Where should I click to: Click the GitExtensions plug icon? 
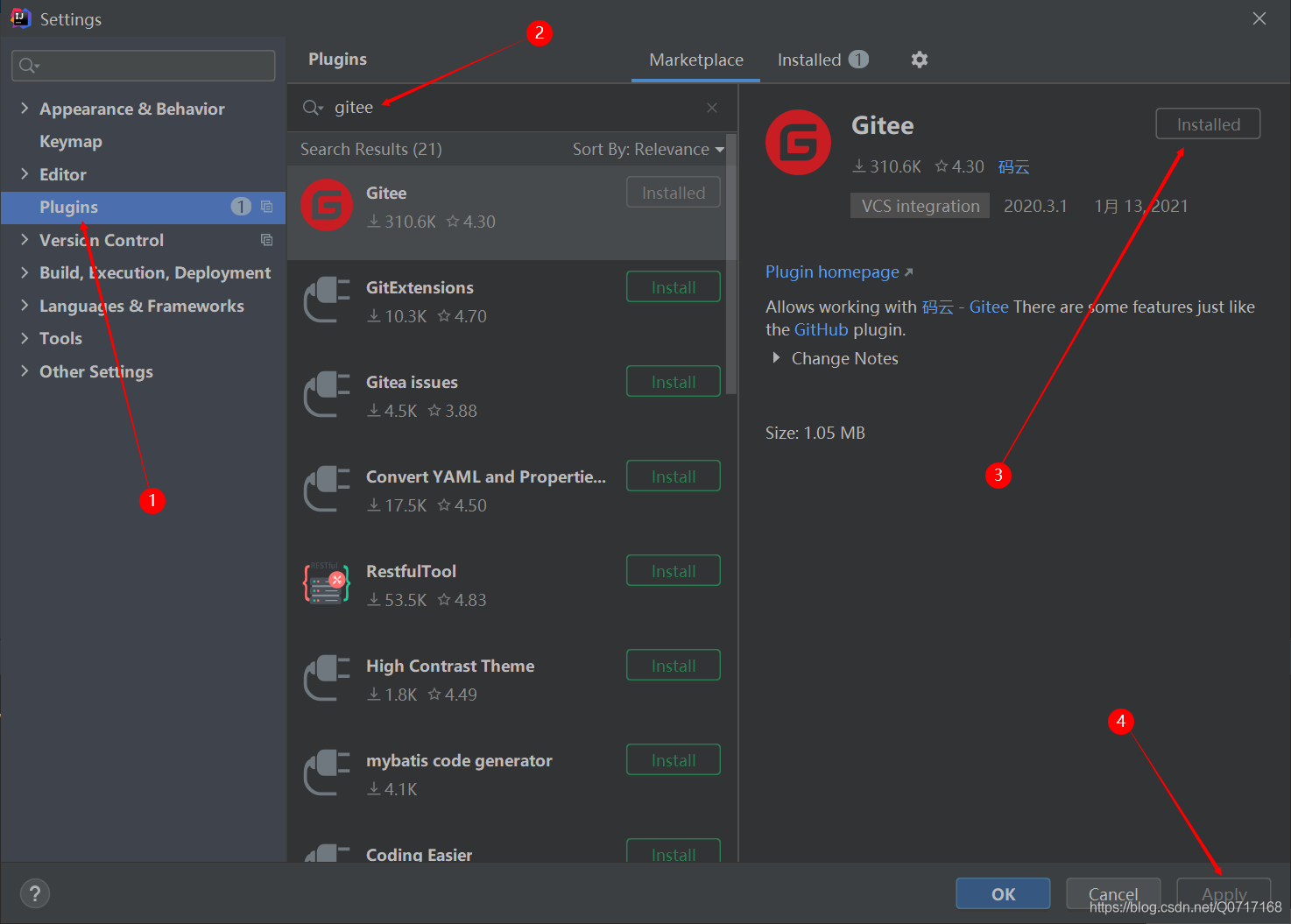pos(327,300)
